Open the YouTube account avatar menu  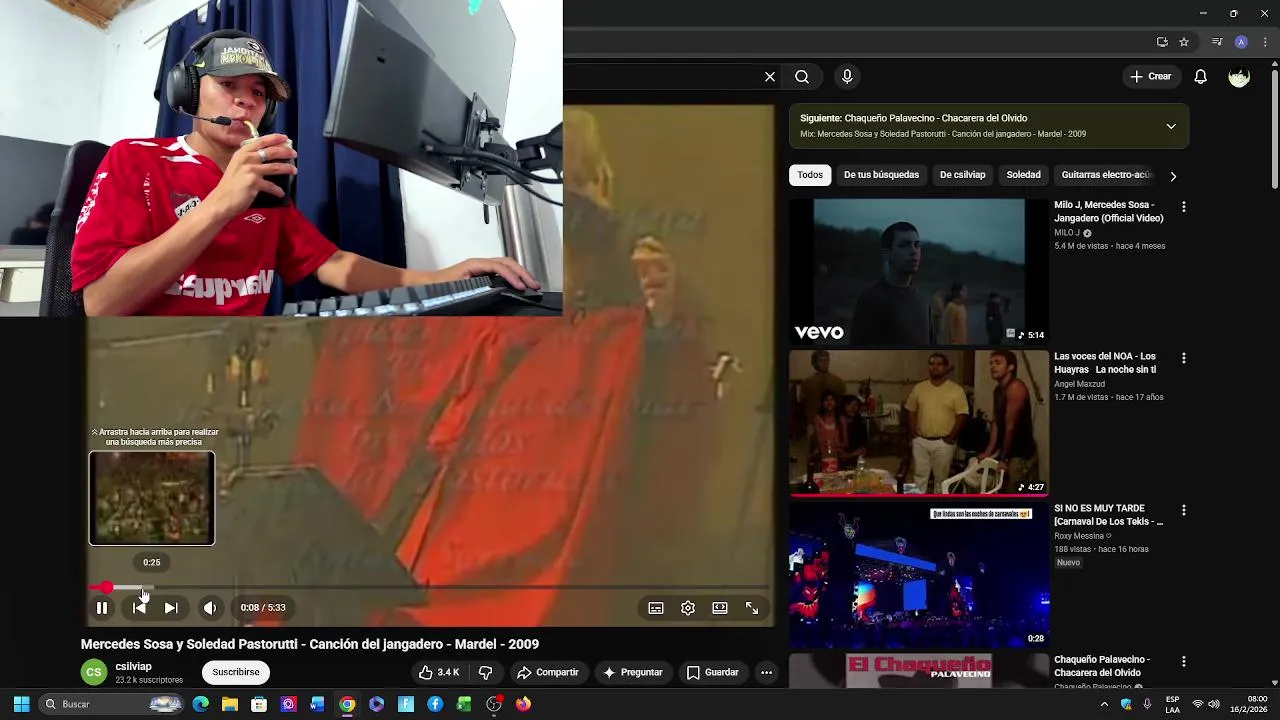[1239, 77]
